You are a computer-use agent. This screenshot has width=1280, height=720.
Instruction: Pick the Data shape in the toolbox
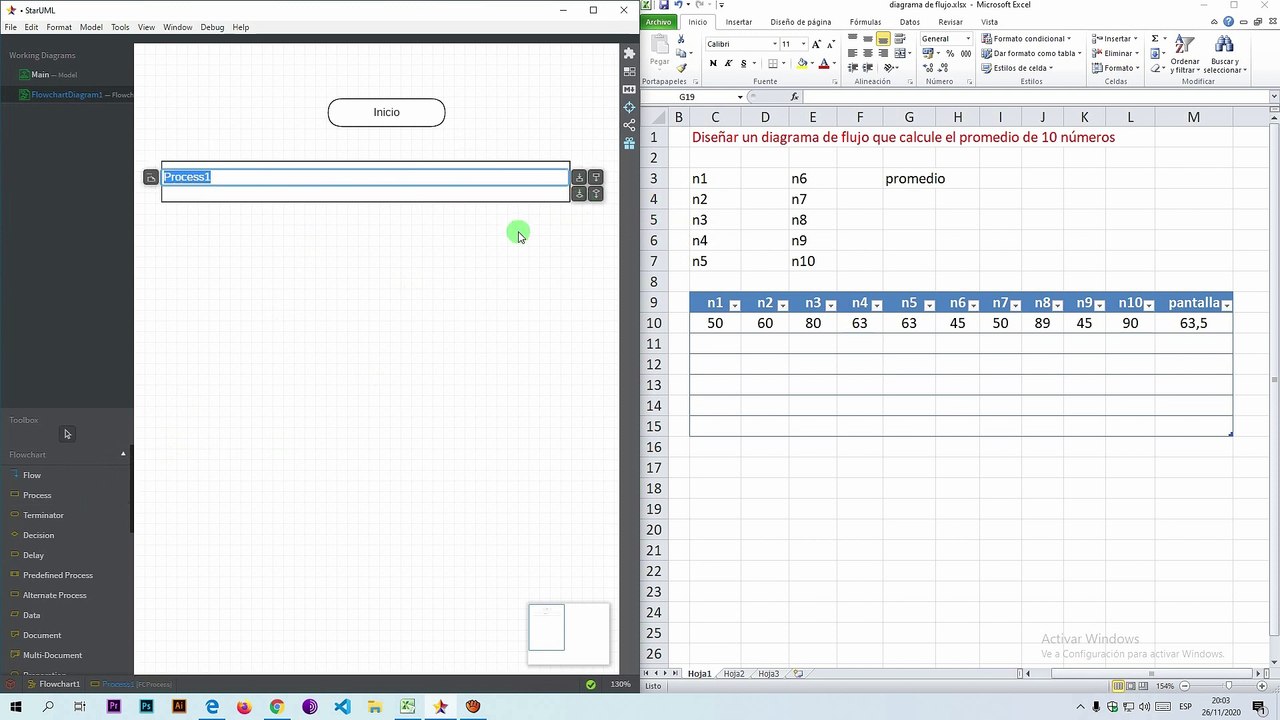(x=31, y=615)
